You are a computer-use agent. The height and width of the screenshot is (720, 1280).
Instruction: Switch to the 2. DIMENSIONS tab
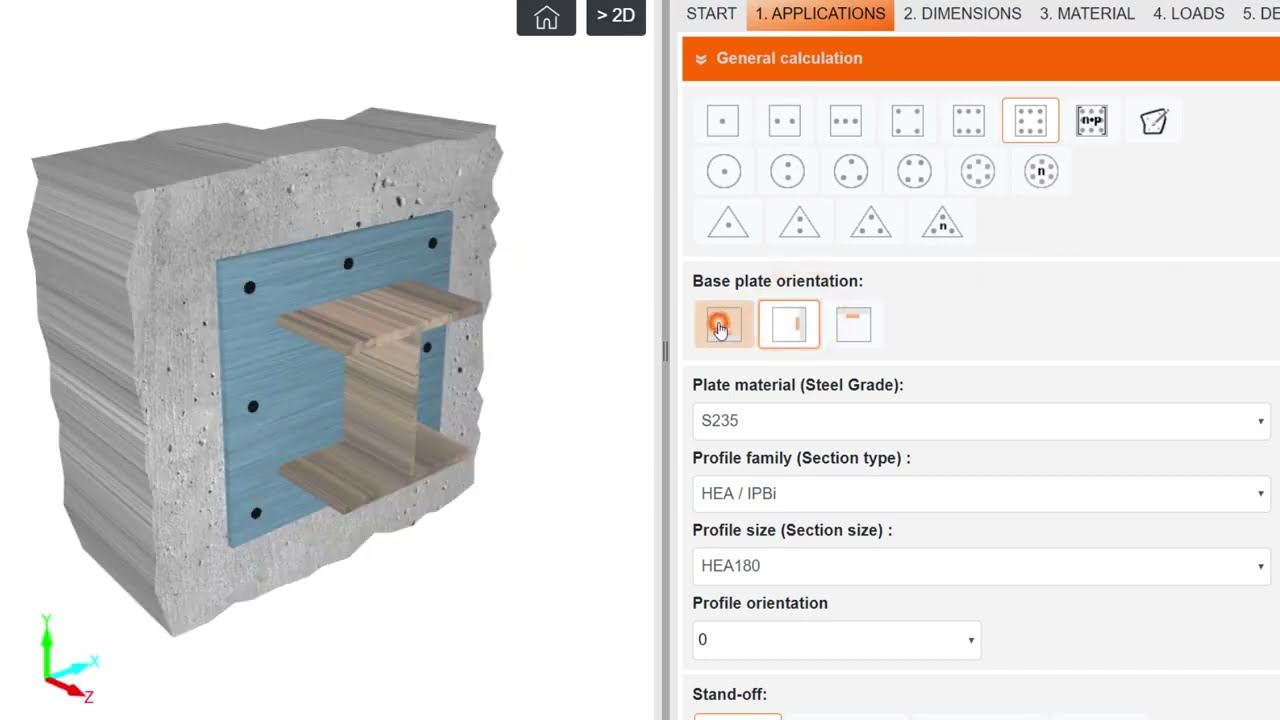962,14
